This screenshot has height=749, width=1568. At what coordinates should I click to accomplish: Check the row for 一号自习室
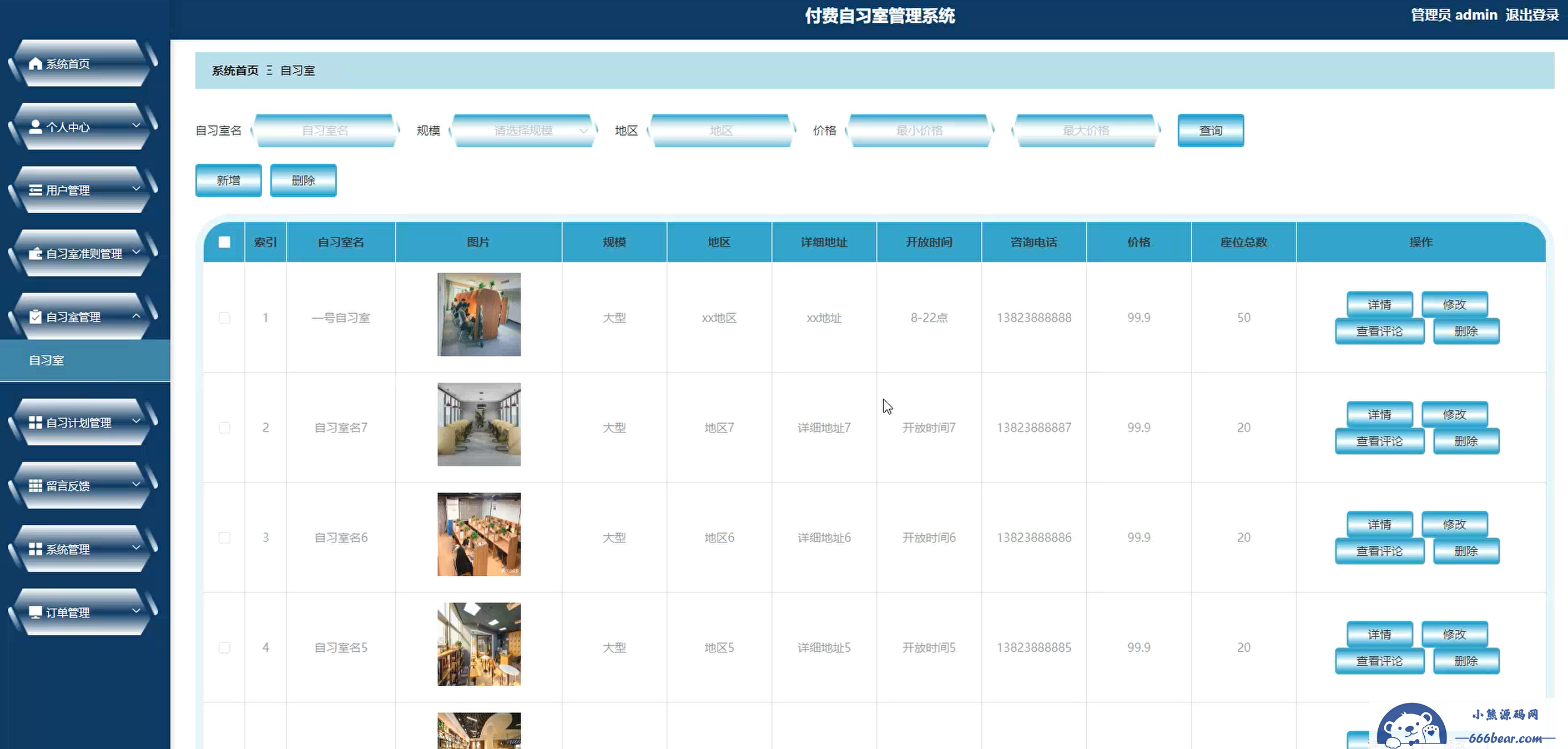(x=225, y=317)
